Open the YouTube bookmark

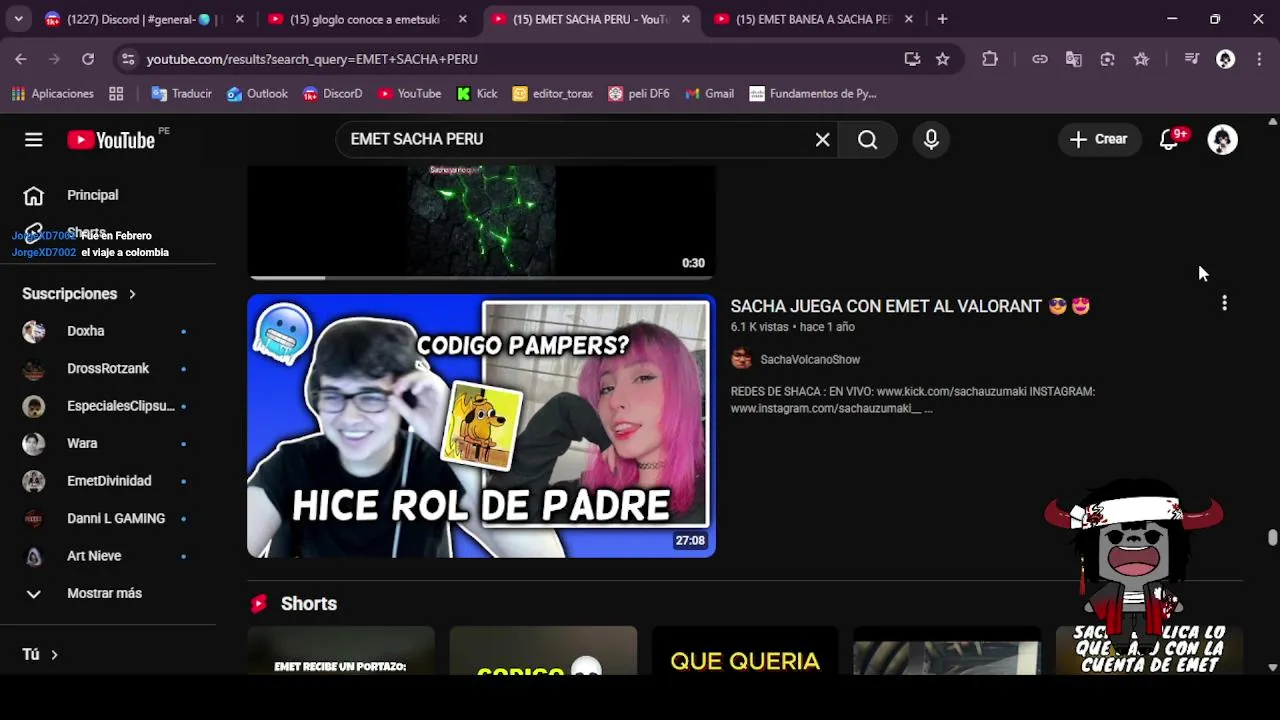click(x=409, y=94)
